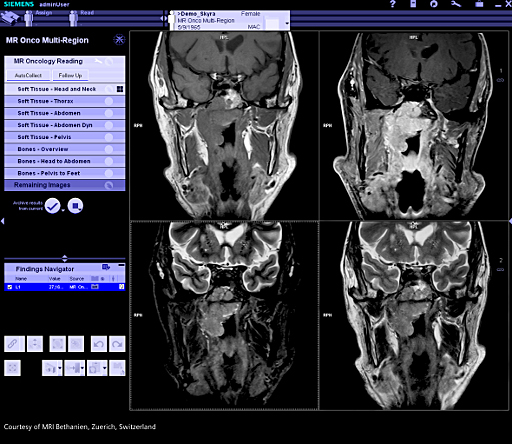This screenshot has width=512, height=444.
Task: Toggle the L1 finding checkbox
Action: tap(10, 287)
